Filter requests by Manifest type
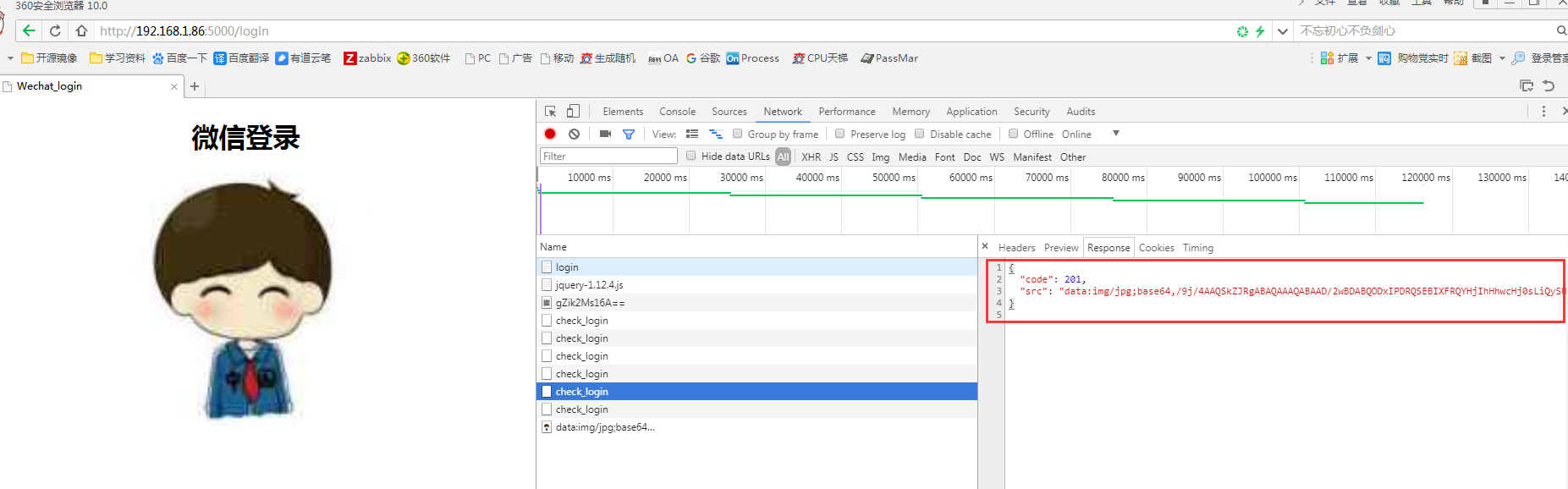The height and width of the screenshot is (489, 1568). (x=1032, y=157)
